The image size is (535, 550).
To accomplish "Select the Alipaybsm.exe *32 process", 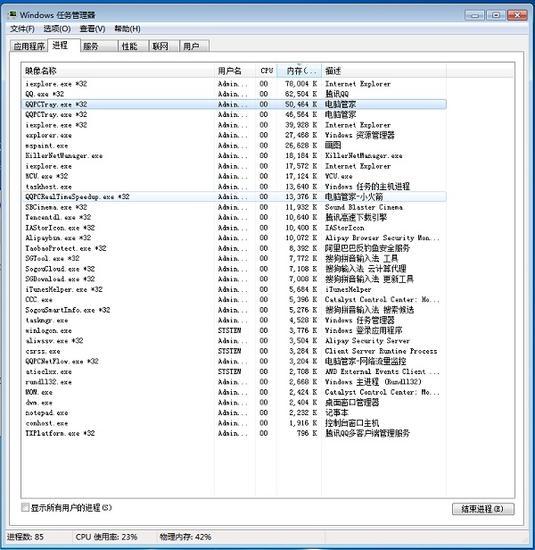I will pyautogui.click(x=234, y=238).
